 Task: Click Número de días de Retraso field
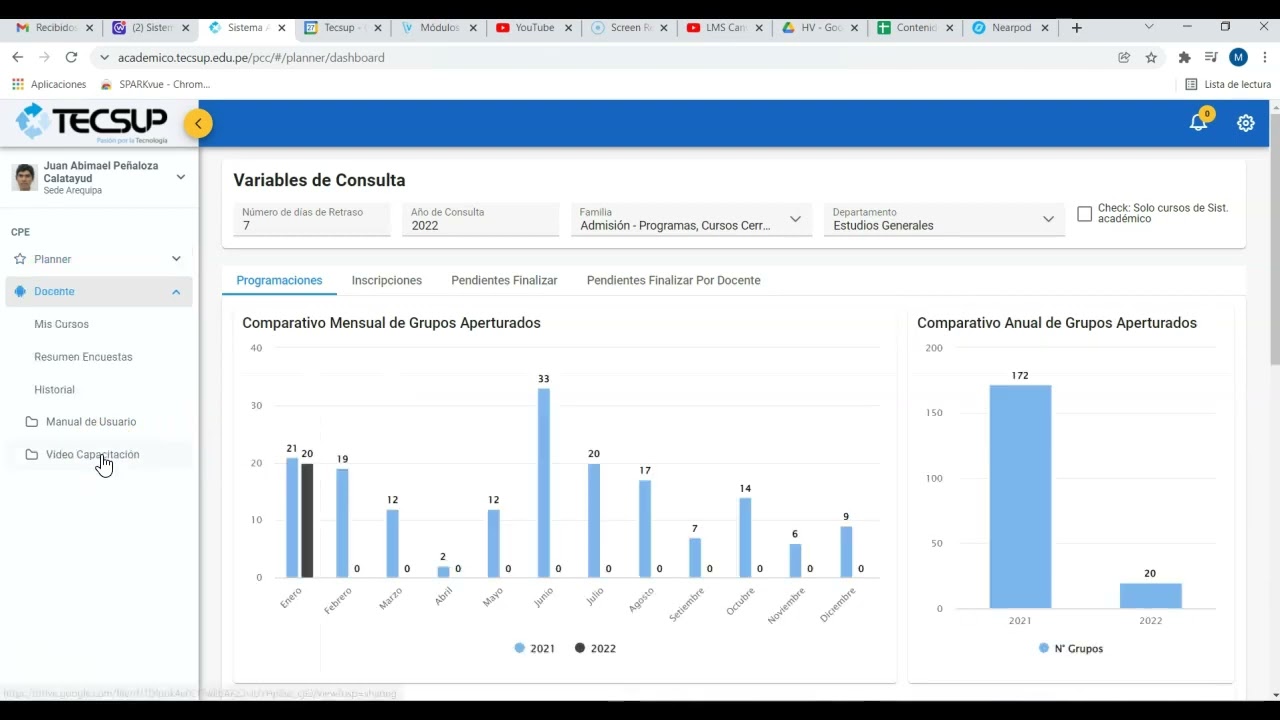[312, 219]
